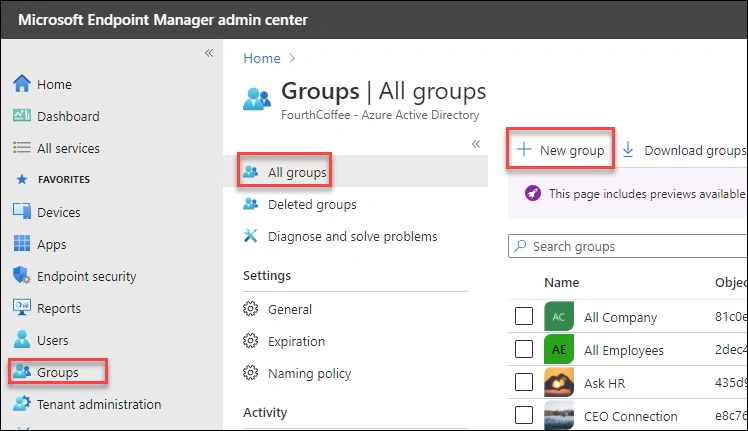The width and height of the screenshot is (748, 431).
Task: Click the Download groups arrow icon
Action: pos(628,149)
